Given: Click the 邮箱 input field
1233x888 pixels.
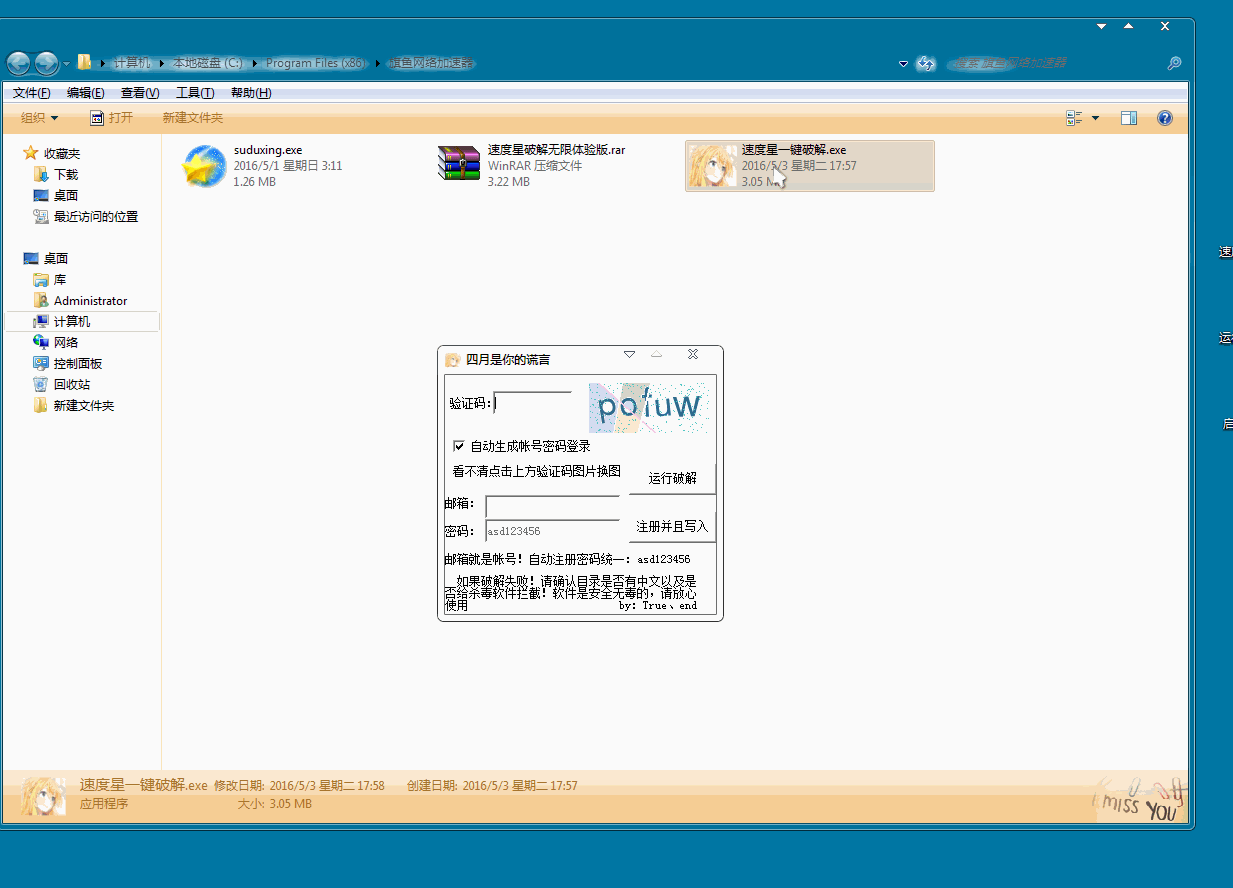Looking at the screenshot, I should 553,505.
